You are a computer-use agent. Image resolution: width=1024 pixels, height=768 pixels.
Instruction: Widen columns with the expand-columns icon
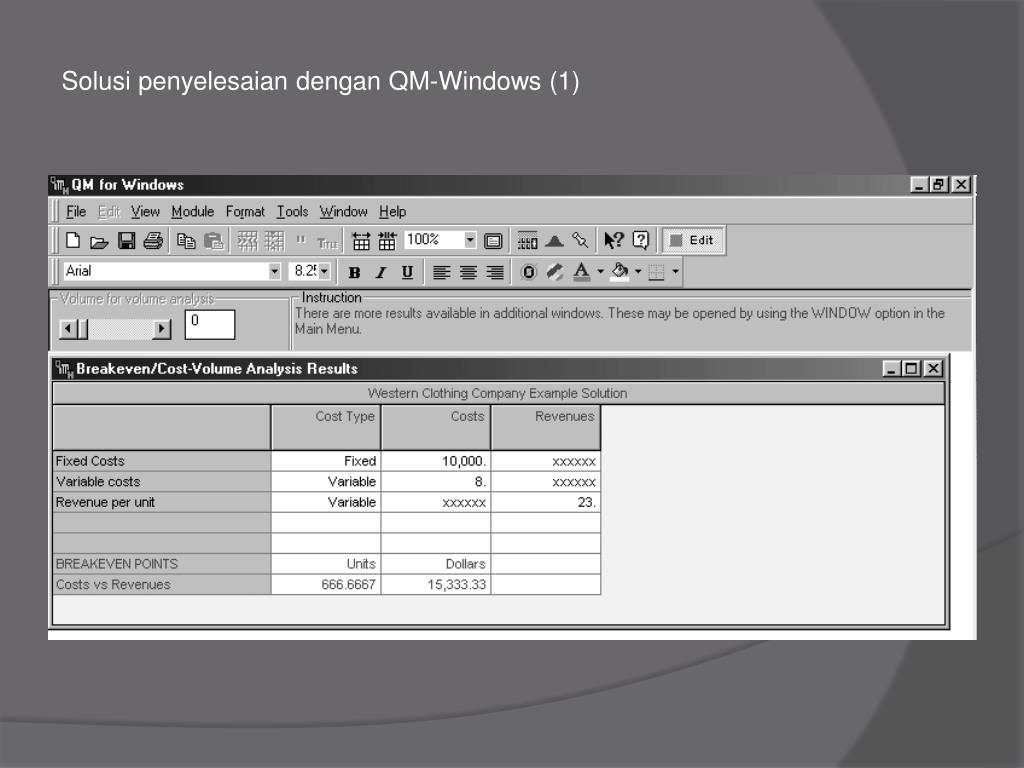pos(361,242)
